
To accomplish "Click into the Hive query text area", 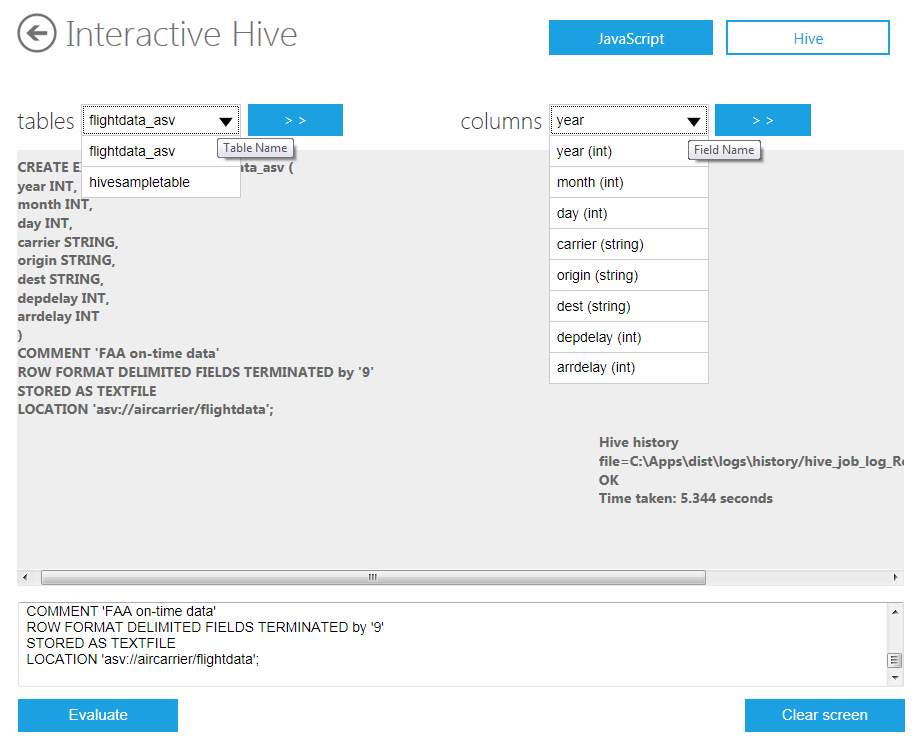I will pos(452,644).
